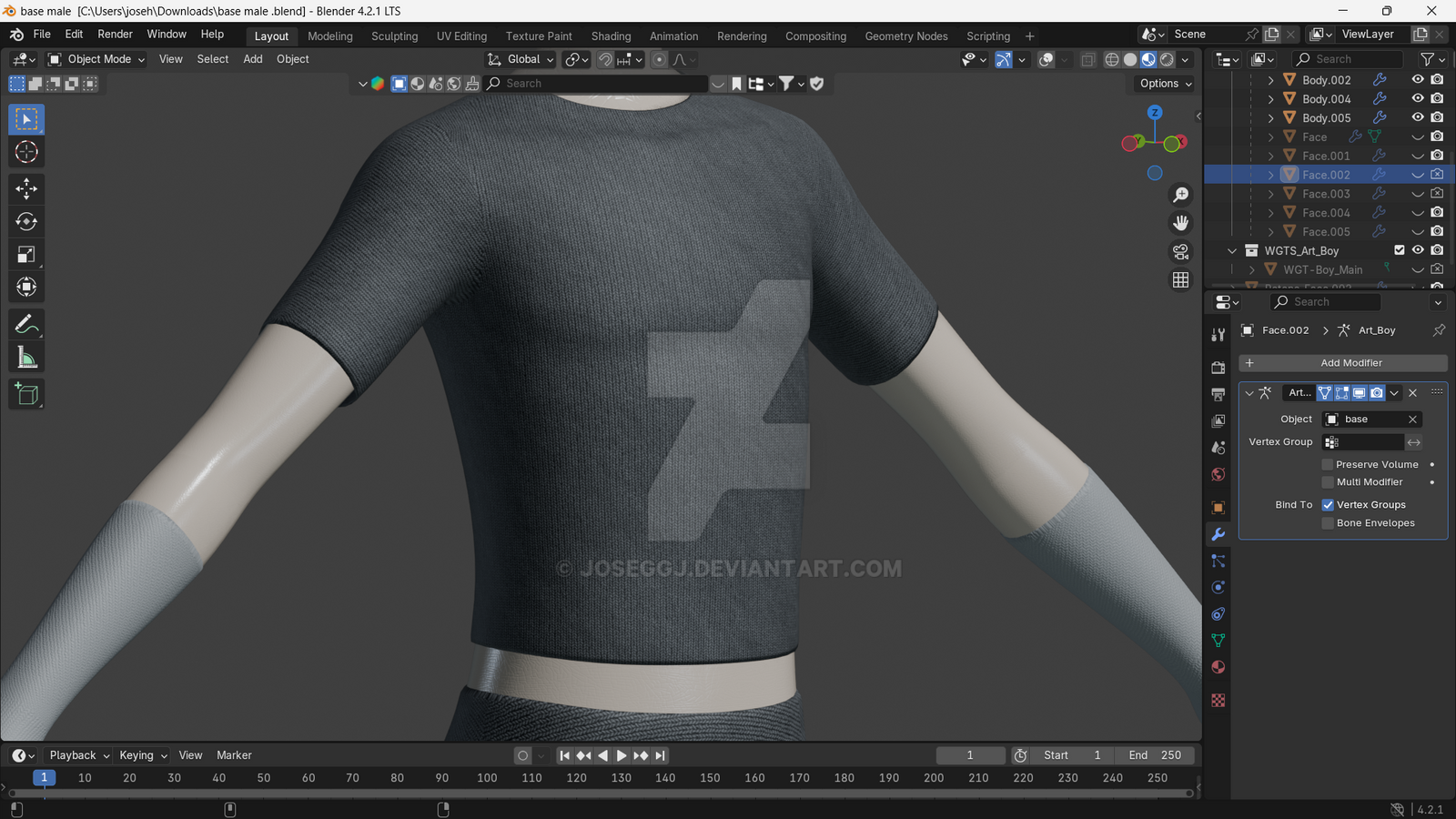Pin the properties editor context
The image size is (1456, 819).
(1439, 330)
